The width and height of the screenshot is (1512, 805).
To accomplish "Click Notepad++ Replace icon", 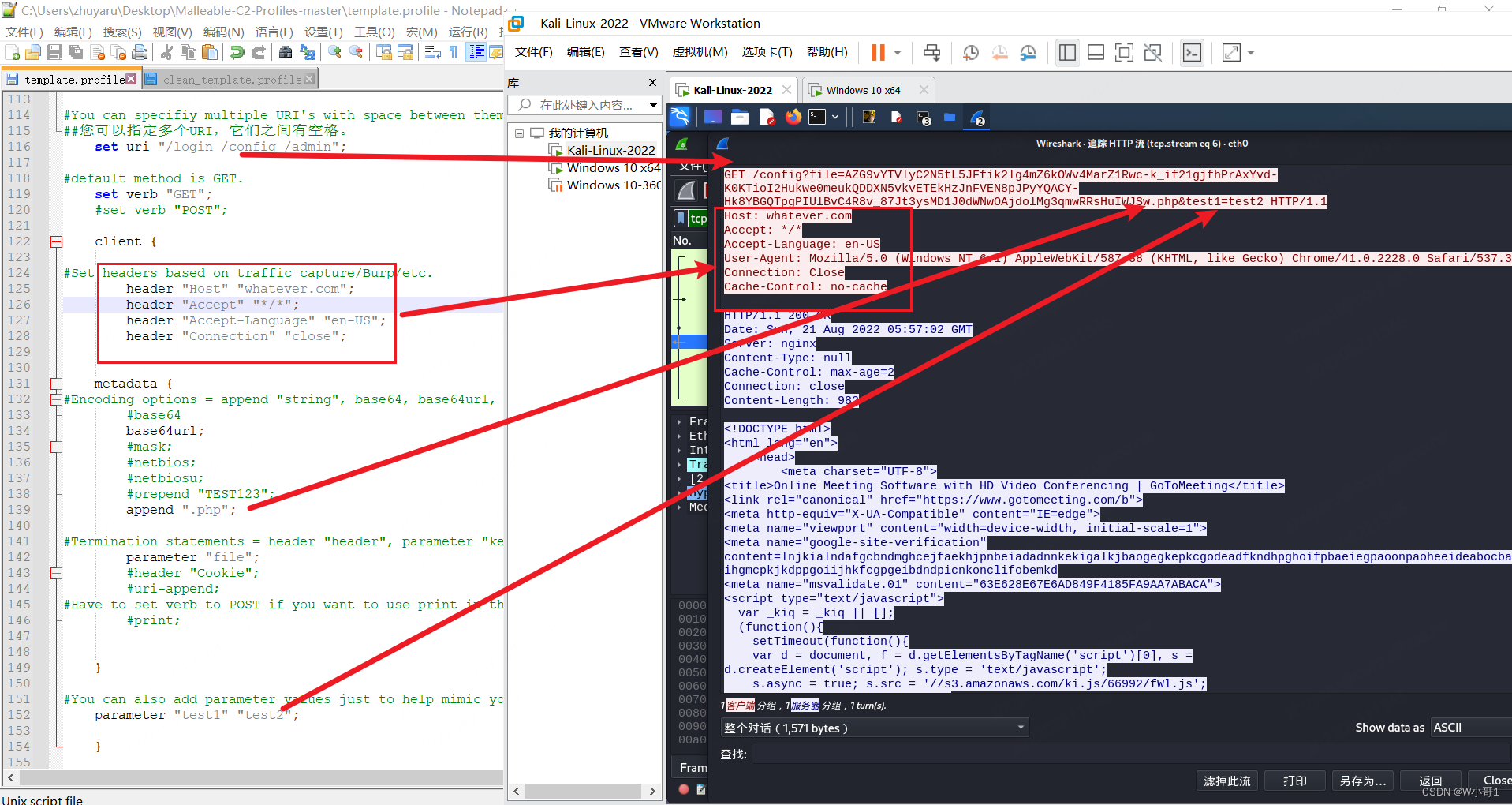I will (x=308, y=52).
